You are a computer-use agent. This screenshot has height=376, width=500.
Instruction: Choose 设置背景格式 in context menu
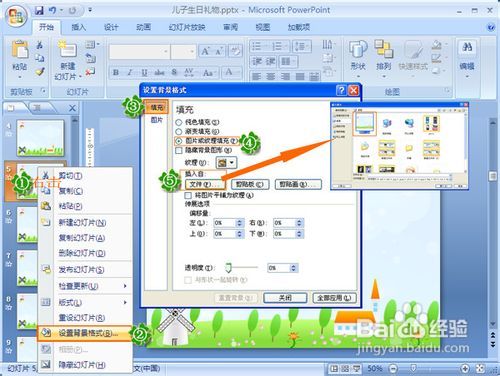[x=85, y=333]
